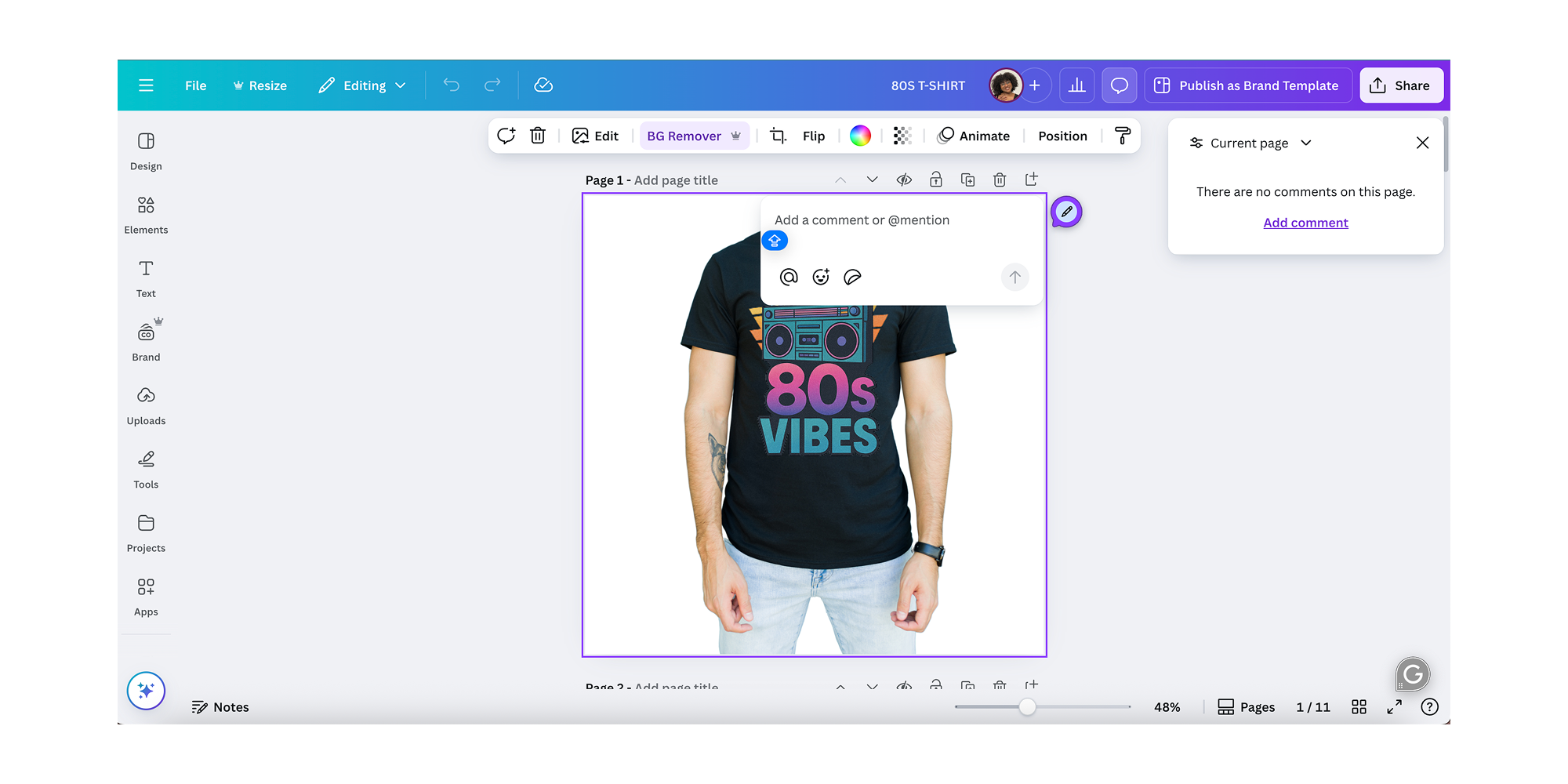Toggle page visibility with the eye icon
Screen dimensions: 1568x784
pyautogui.click(x=903, y=180)
